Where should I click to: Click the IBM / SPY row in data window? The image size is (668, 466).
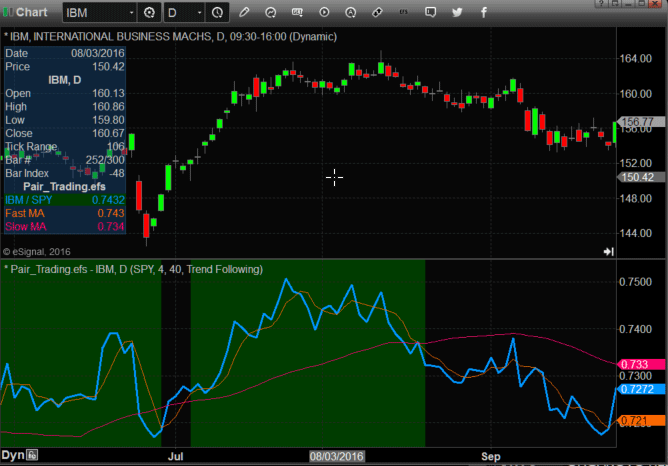[x=65, y=200]
